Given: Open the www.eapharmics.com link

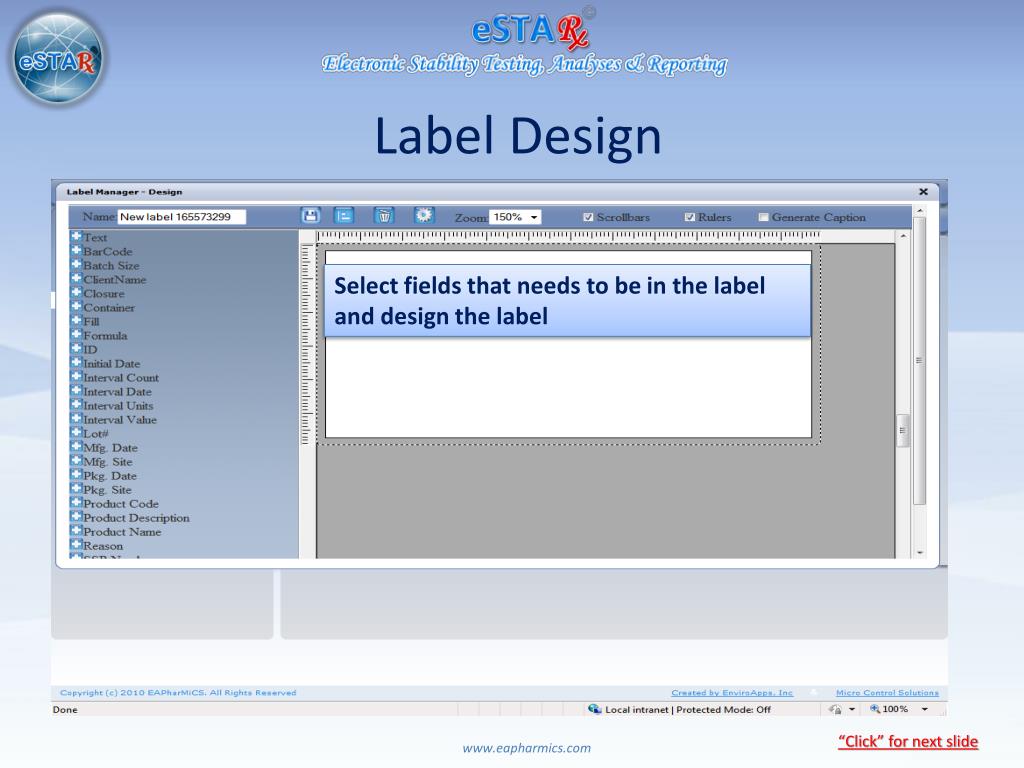Looking at the screenshot, I should point(526,748).
